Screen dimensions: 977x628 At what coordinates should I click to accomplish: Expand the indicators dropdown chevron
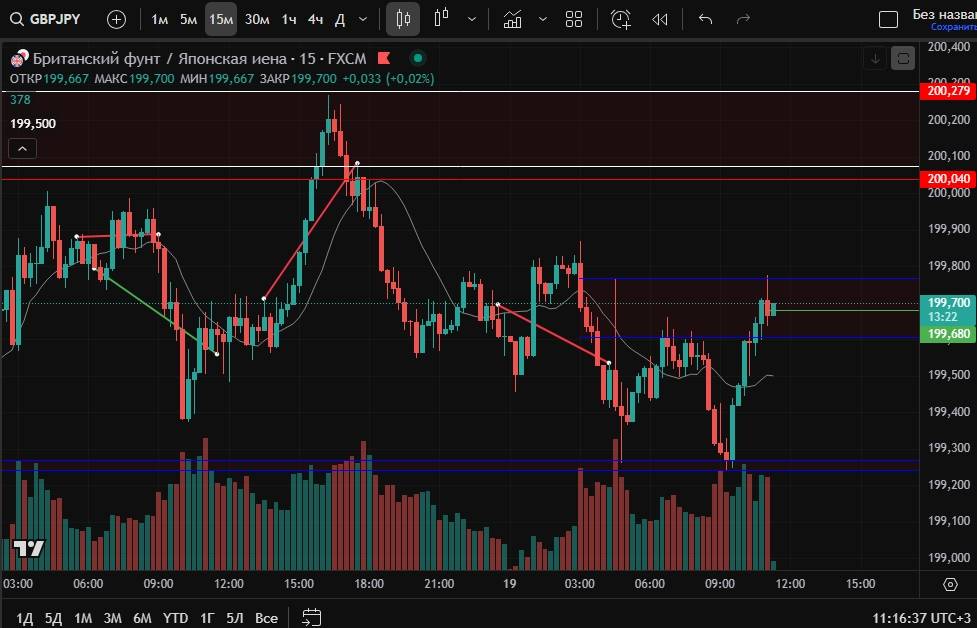[x=543, y=19]
